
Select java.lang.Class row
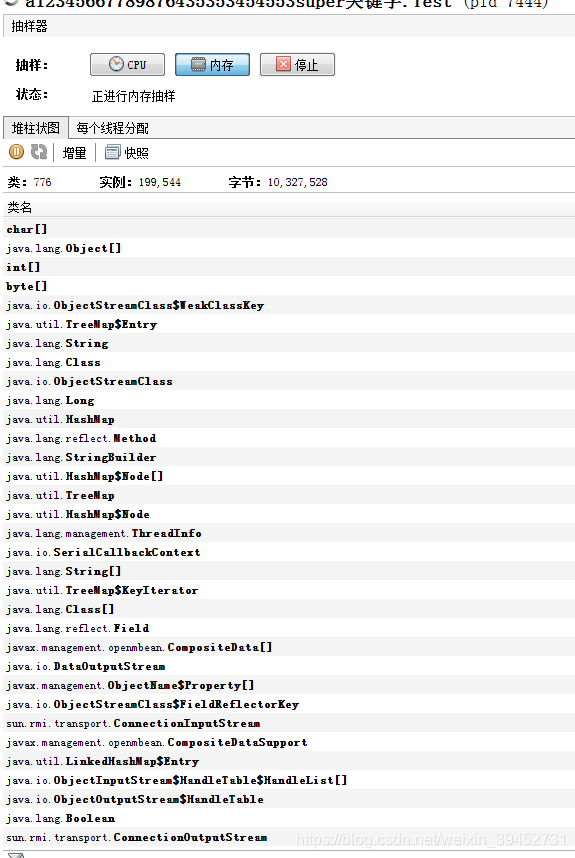pos(289,362)
